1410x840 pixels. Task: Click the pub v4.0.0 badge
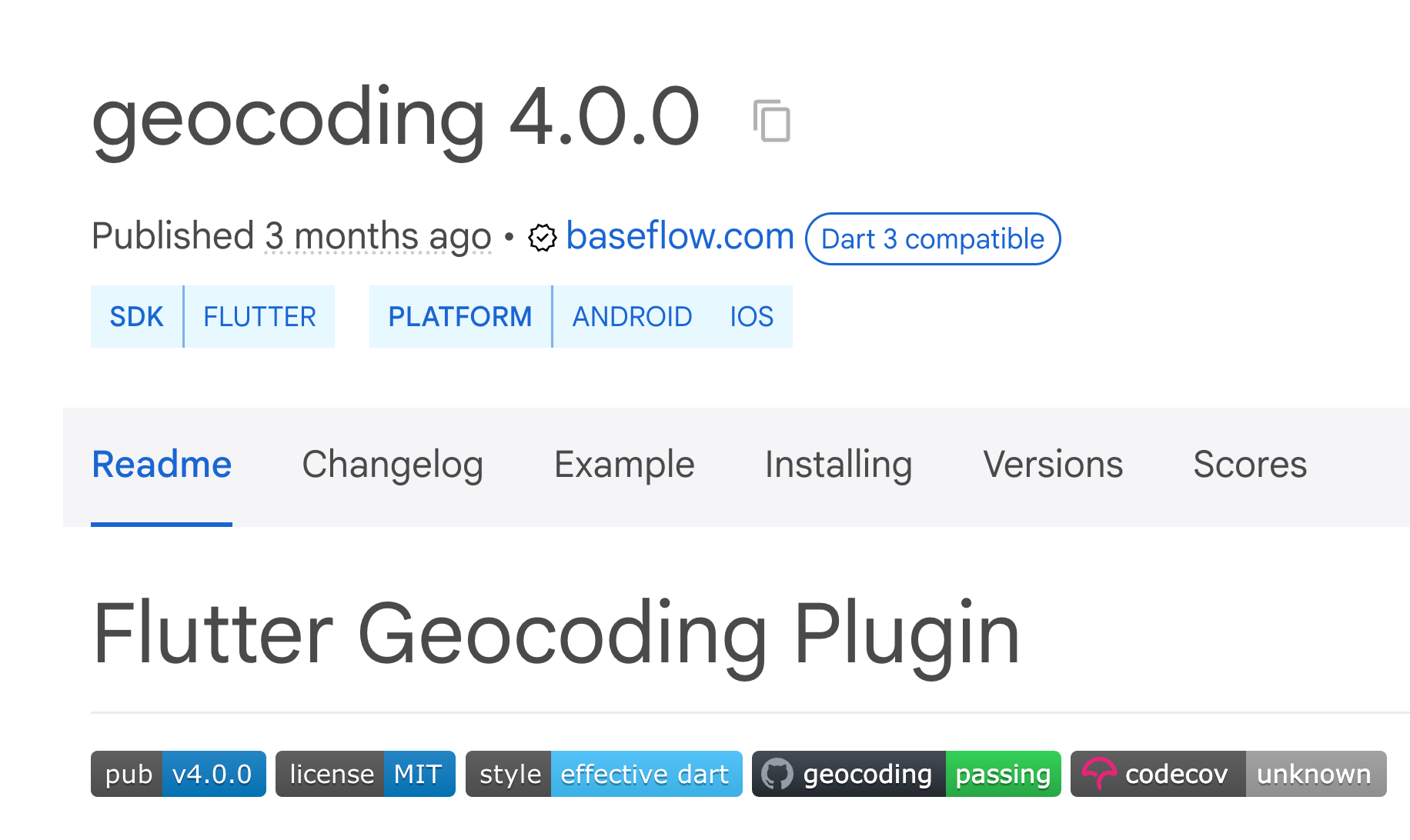[179, 774]
